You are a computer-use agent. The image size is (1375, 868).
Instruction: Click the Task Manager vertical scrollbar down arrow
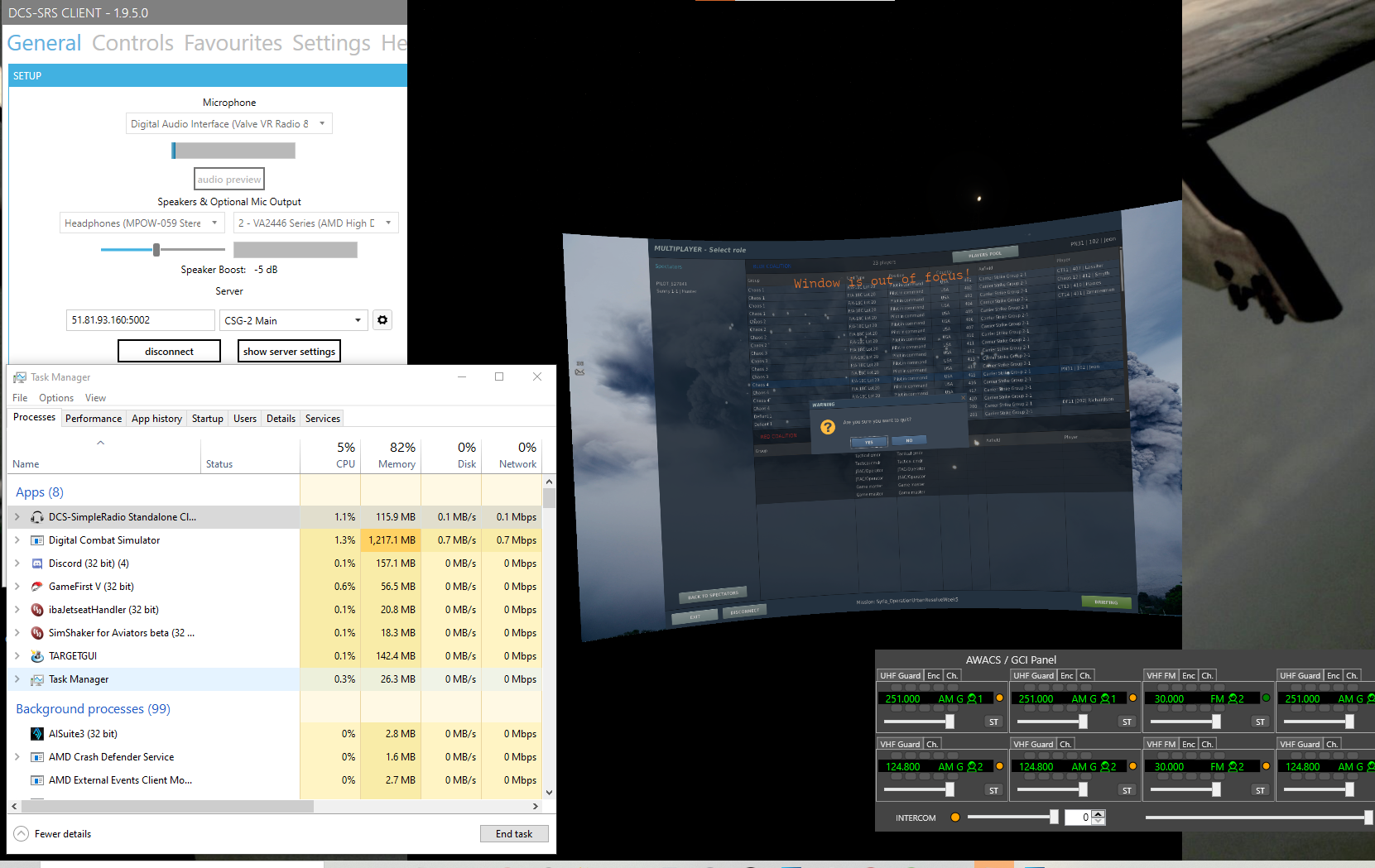(x=549, y=792)
